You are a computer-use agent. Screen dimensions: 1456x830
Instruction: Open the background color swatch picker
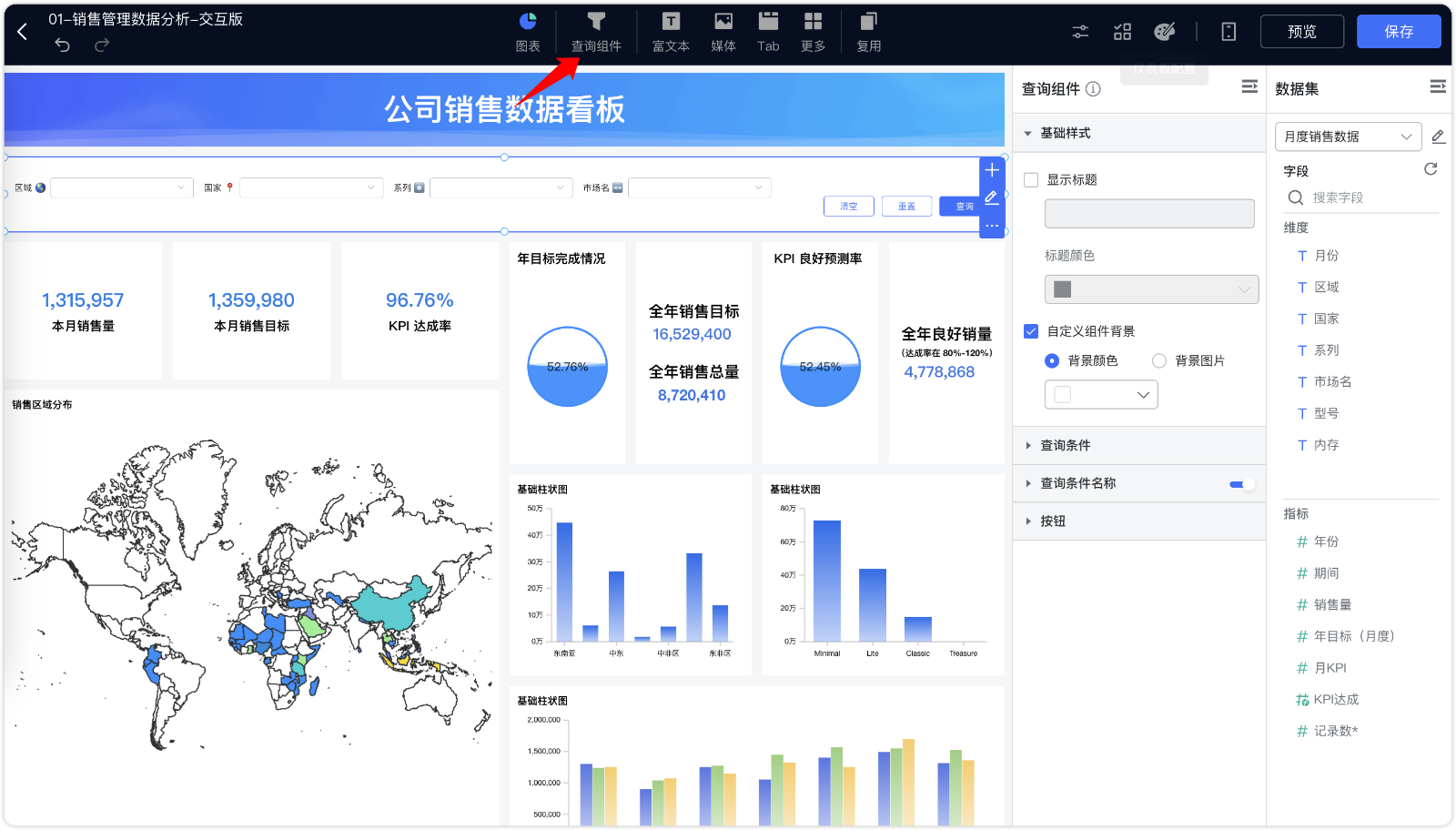[x=1101, y=395]
